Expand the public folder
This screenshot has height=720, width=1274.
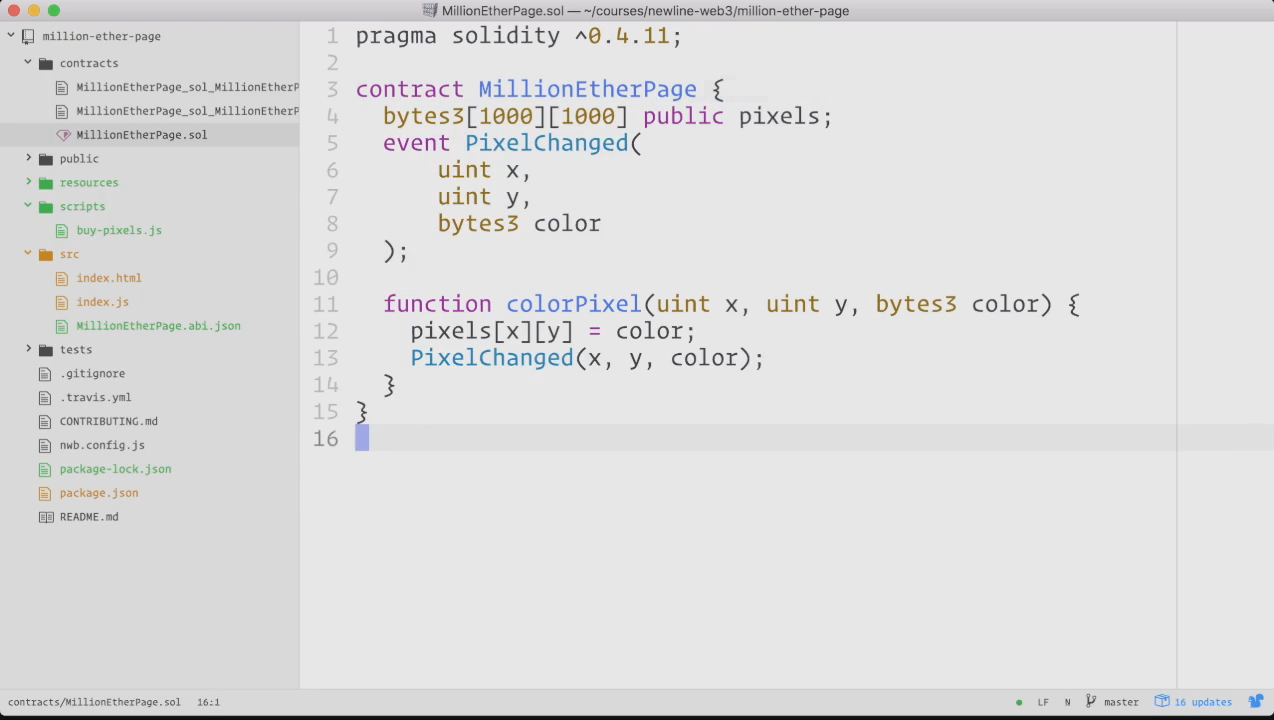28,159
